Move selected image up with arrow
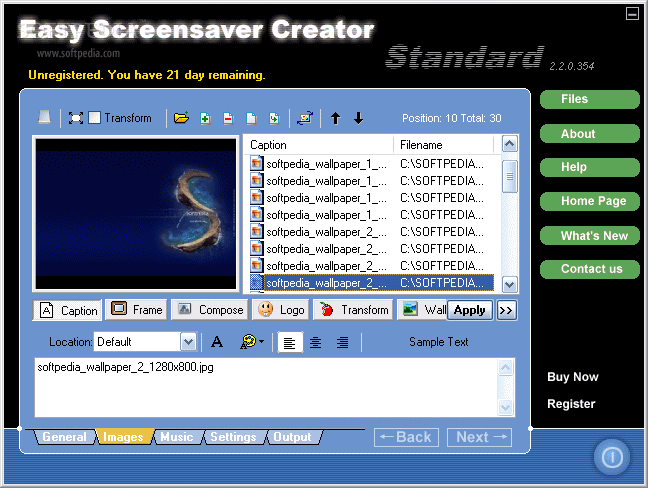The height and width of the screenshot is (488, 648). 336,119
